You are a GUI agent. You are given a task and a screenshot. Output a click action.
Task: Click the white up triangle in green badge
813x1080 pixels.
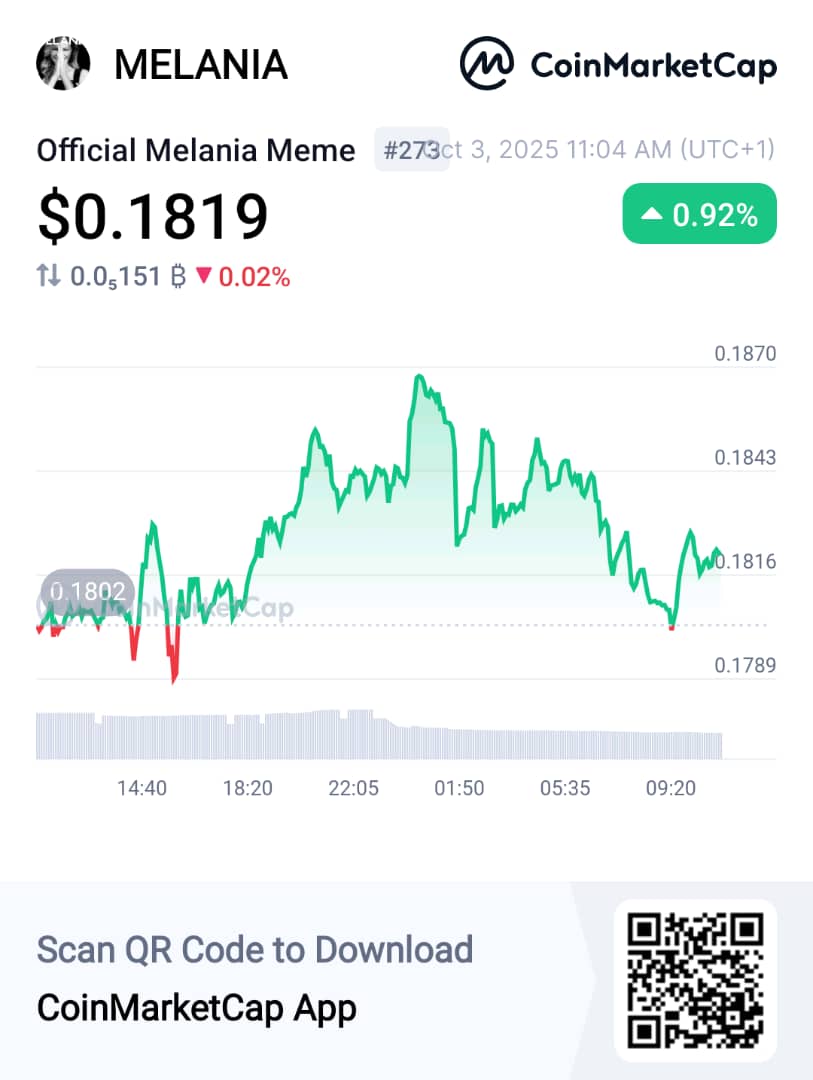pyautogui.click(x=652, y=214)
